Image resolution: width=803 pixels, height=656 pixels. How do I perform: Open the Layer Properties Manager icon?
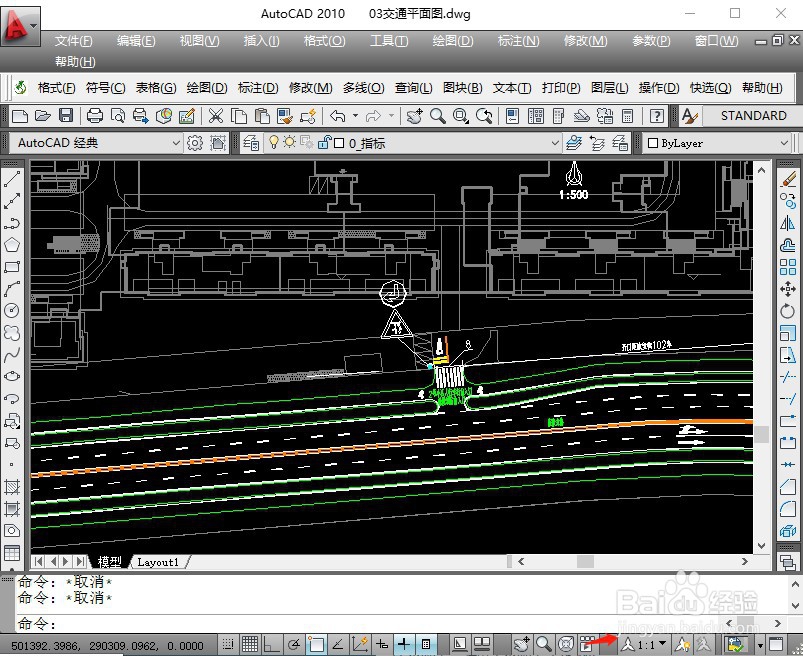point(250,143)
